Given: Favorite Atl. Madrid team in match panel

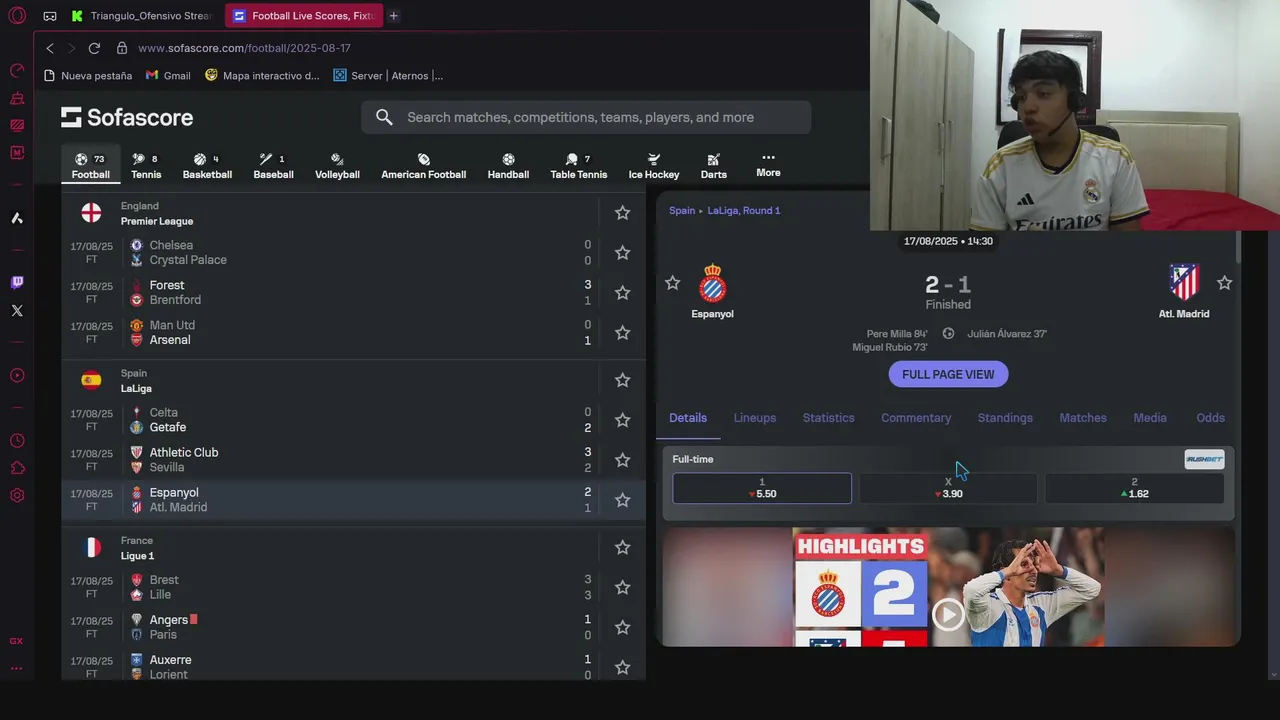Looking at the screenshot, I should [1224, 283].
